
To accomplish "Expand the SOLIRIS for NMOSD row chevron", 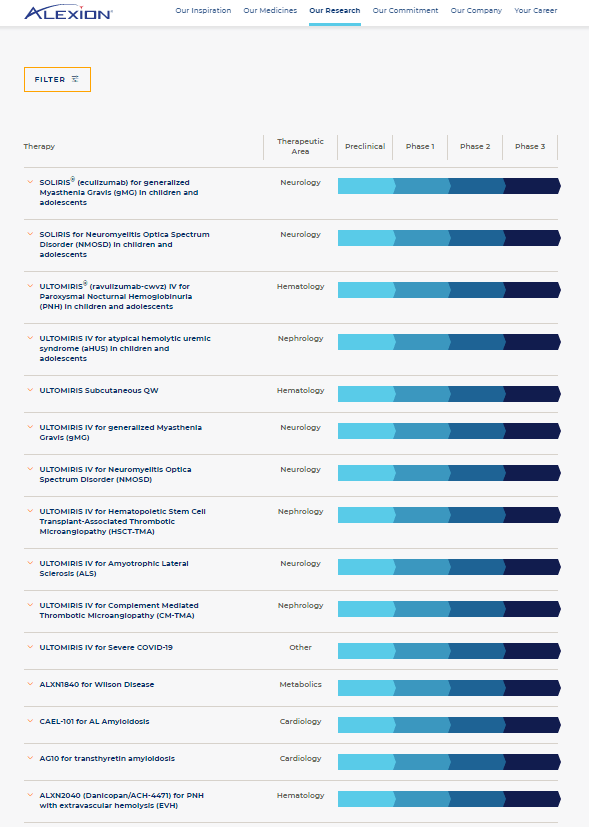I will click(29, 235).
